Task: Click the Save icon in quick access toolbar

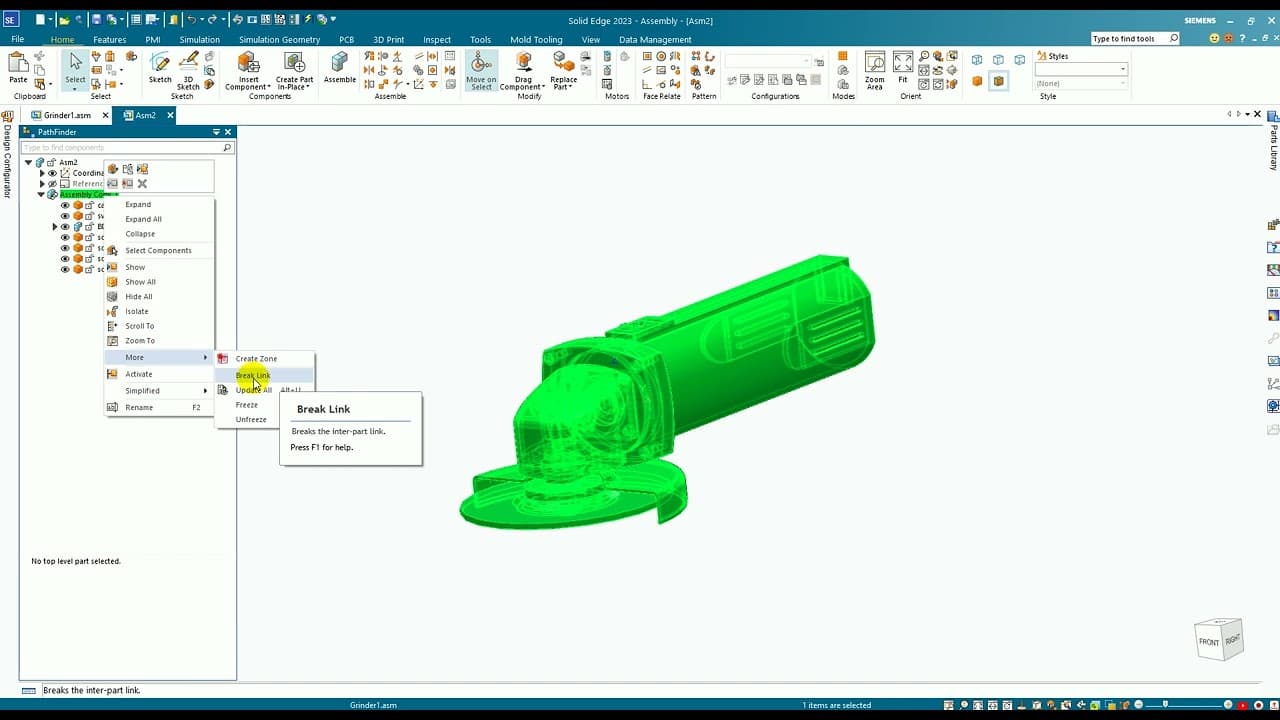Action: 96,19
